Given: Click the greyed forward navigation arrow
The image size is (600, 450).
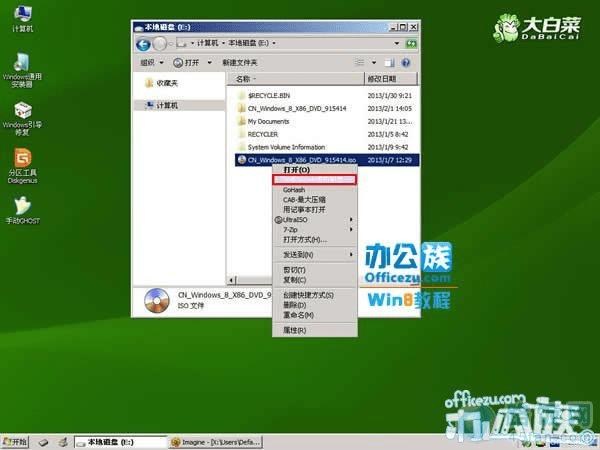Looking at the screenshot, I should (x=160, y=44).
